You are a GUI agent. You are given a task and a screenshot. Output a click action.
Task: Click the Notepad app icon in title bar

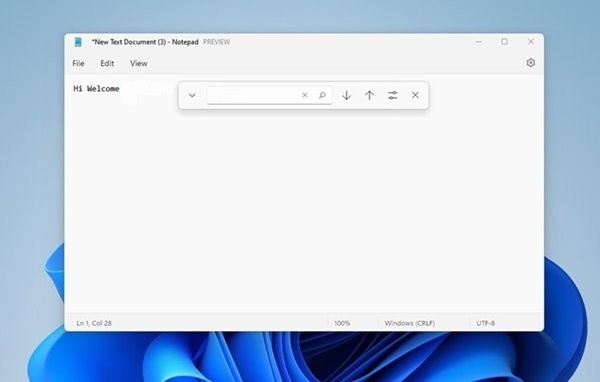coord(78,42)
